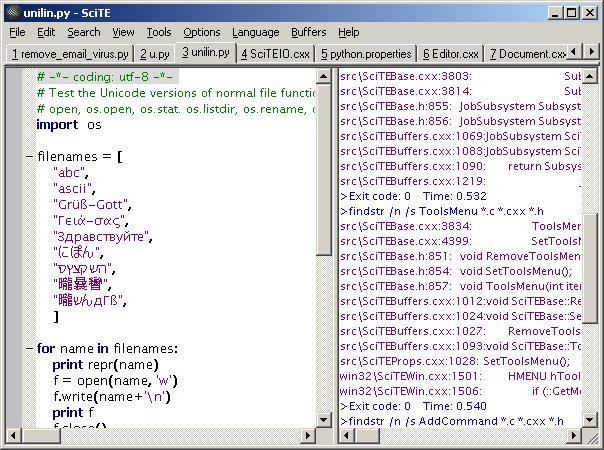Click the tab bar scroll left arrow

574,51
